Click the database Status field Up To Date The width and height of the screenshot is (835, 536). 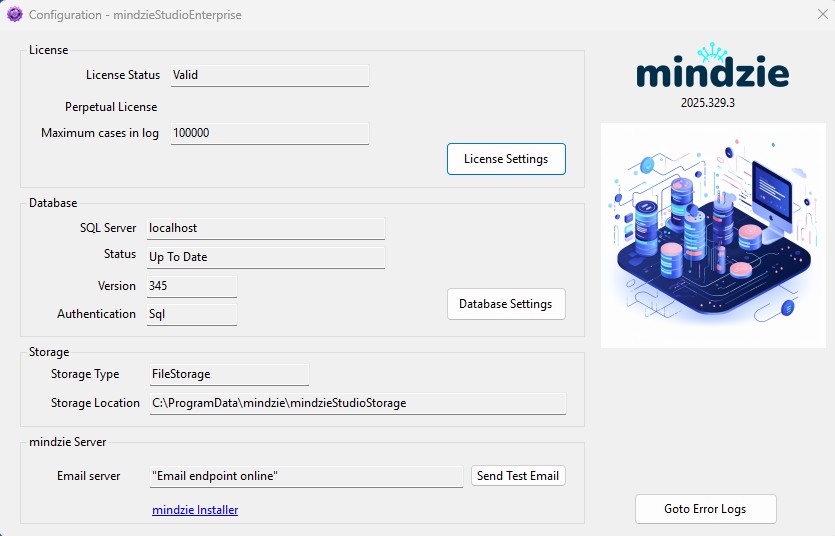[266, 258]
